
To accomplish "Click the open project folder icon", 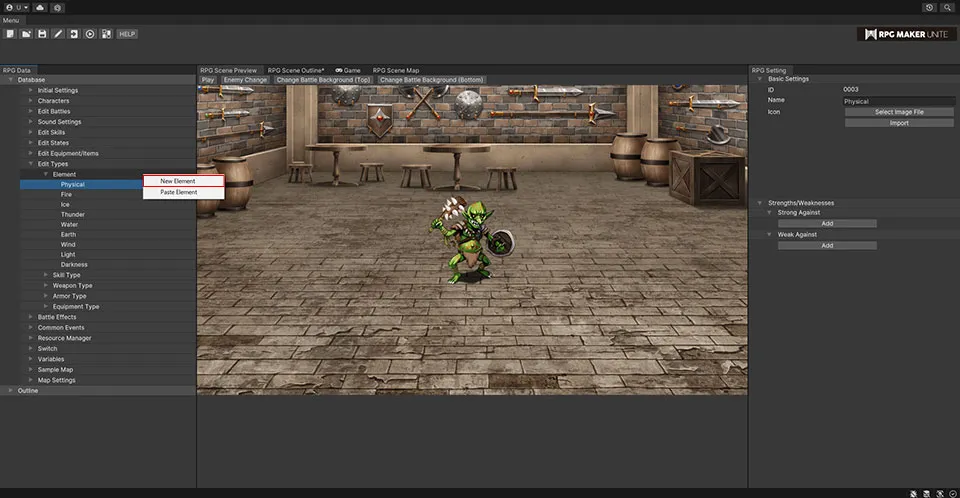I will coord(25,34).
